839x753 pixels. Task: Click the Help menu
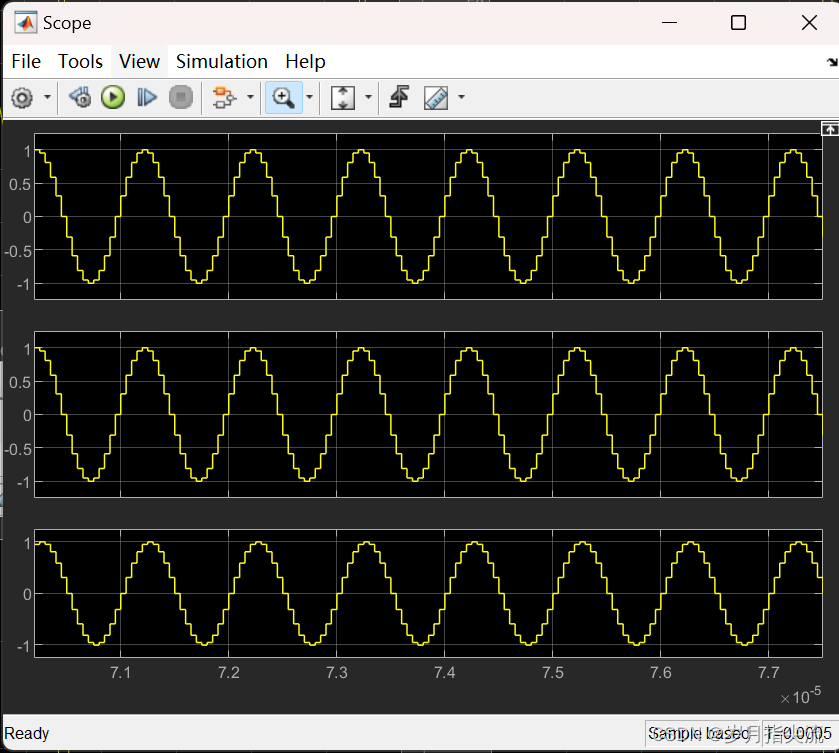[x=305, y=61]
